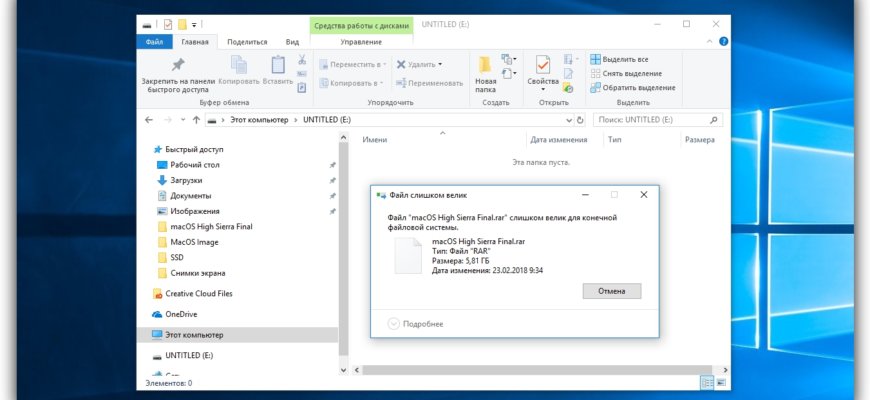Select Быстрый доступ in the navigation pane
The height and width of the screenshot is (400, 870).
(x=189, y=149)
